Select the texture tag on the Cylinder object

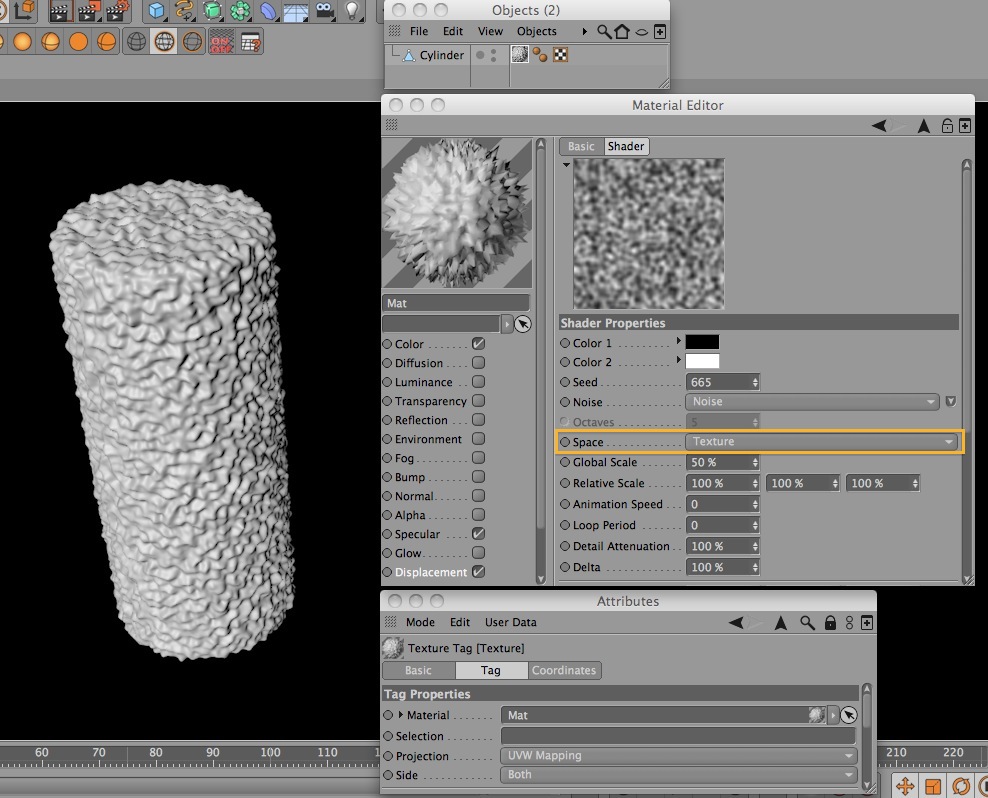pos(520,55)
